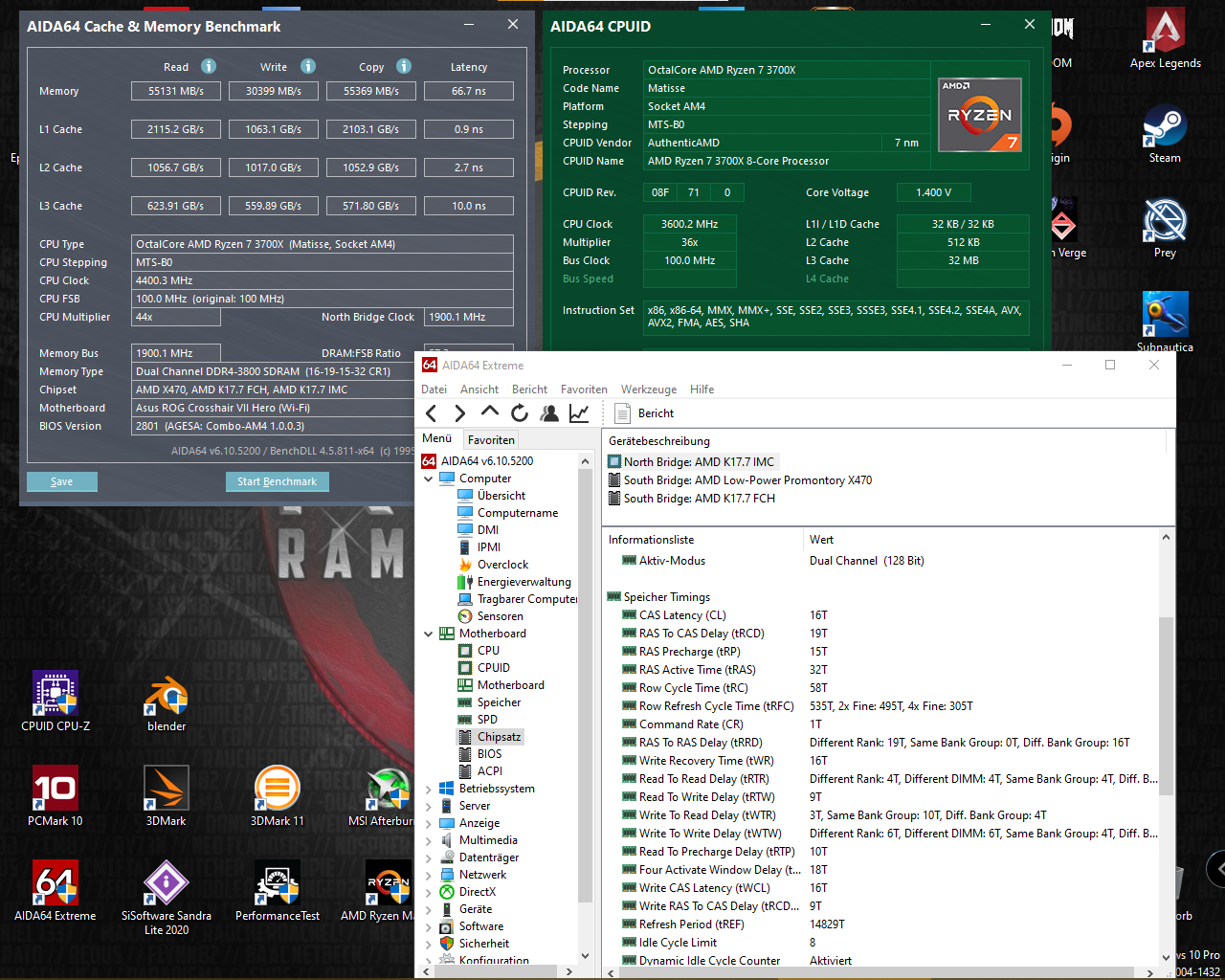
Task: Select Sensoren in the Computer tree
Action: (x=500, y=616)
